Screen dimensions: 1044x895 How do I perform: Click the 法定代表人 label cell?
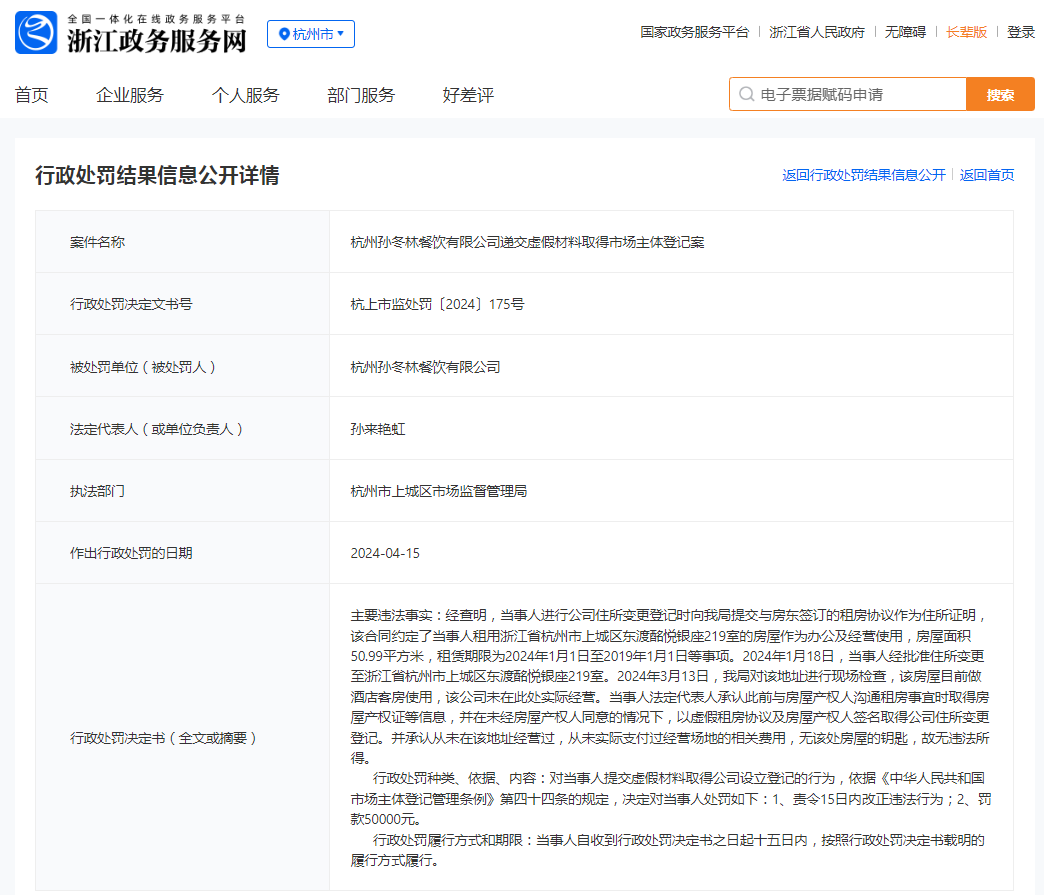tap(182, 428)
